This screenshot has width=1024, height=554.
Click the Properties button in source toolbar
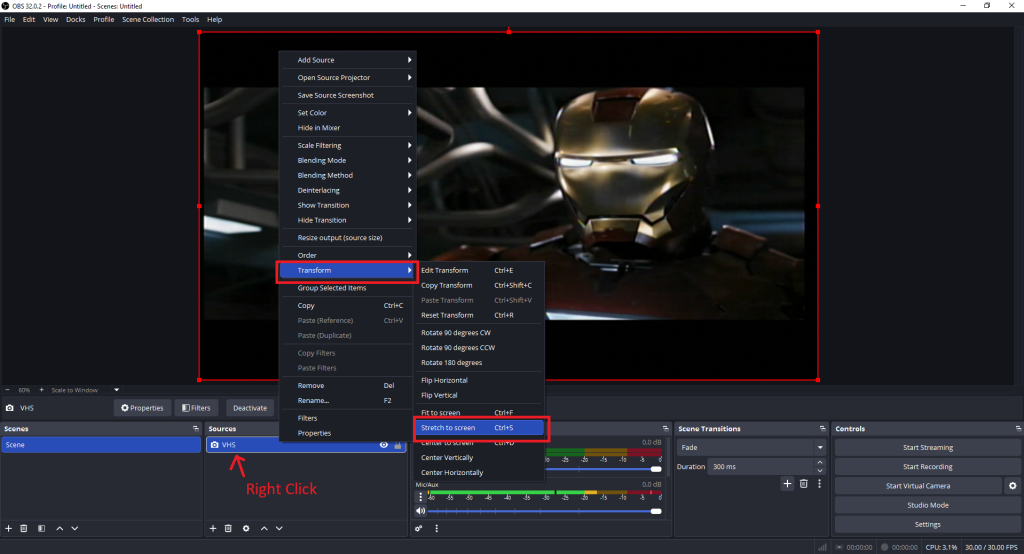click(142, 408)
